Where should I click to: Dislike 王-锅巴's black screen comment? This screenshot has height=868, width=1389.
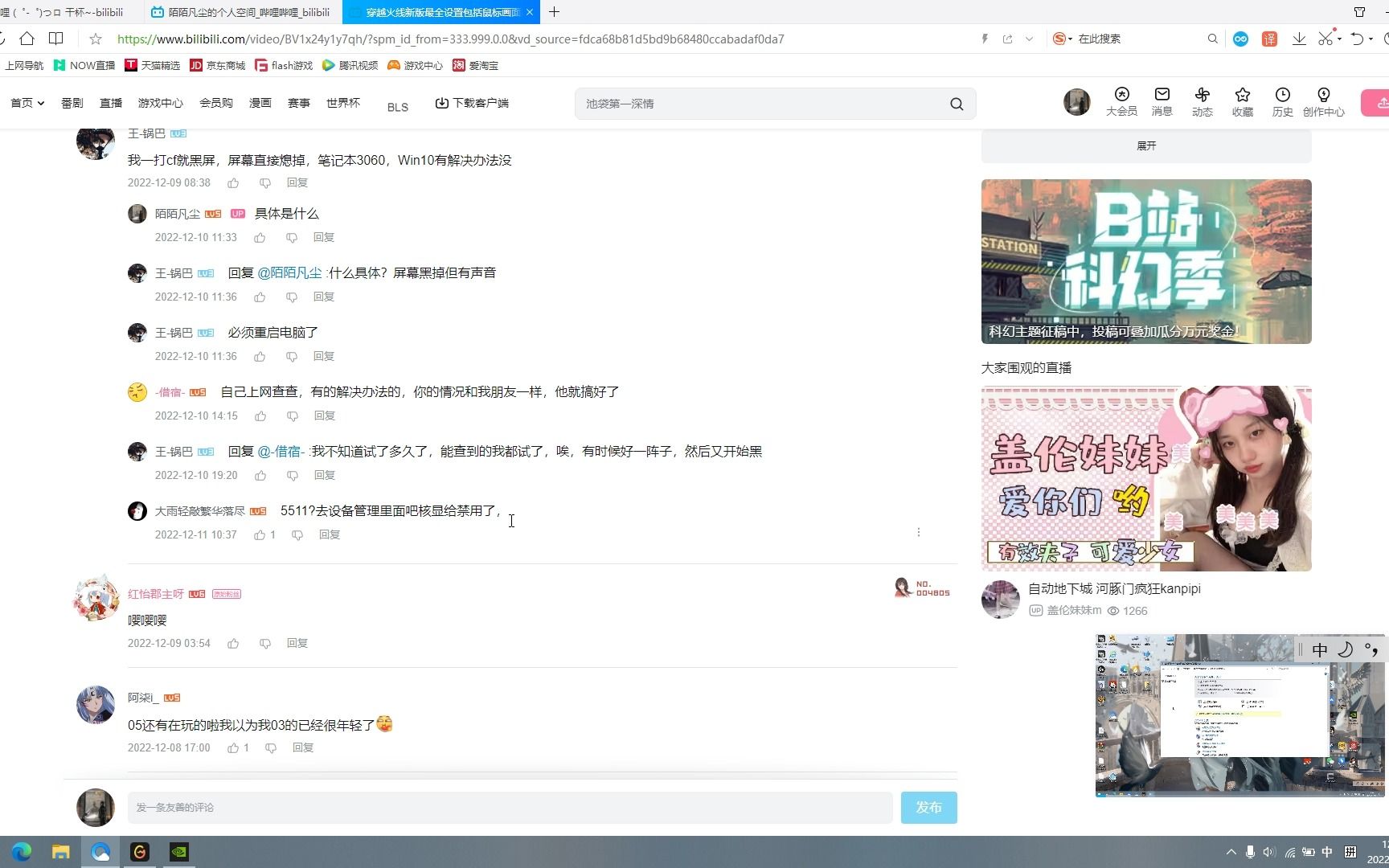[265, 182]
